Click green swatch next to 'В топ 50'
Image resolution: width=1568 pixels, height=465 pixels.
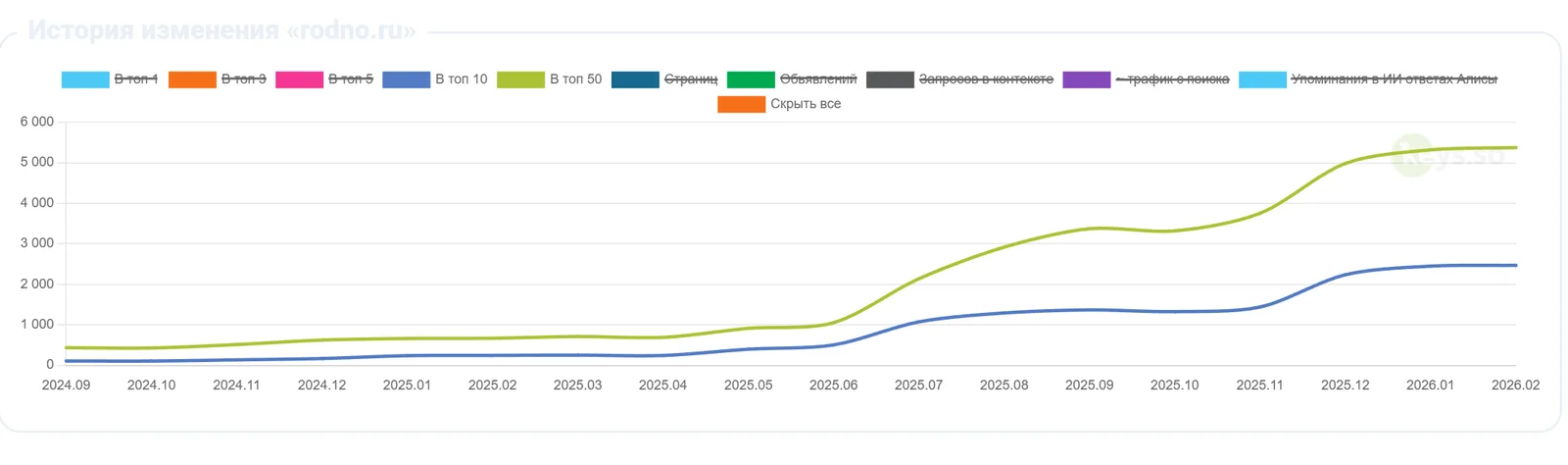coord(520,79)
